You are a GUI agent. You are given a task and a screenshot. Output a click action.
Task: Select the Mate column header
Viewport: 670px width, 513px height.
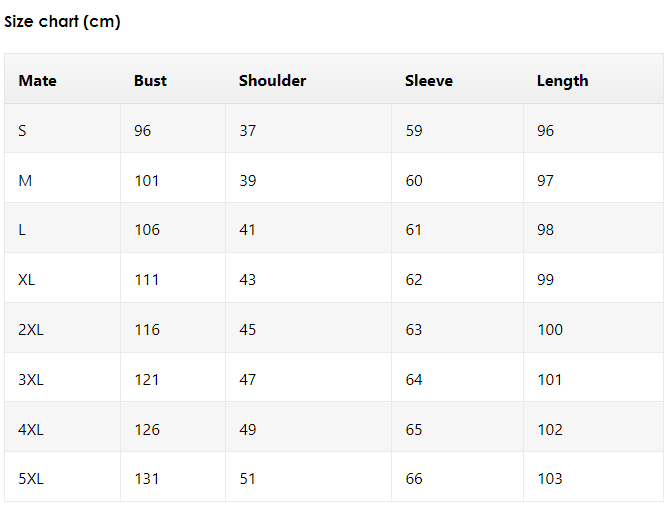click(x=37, y=81)
